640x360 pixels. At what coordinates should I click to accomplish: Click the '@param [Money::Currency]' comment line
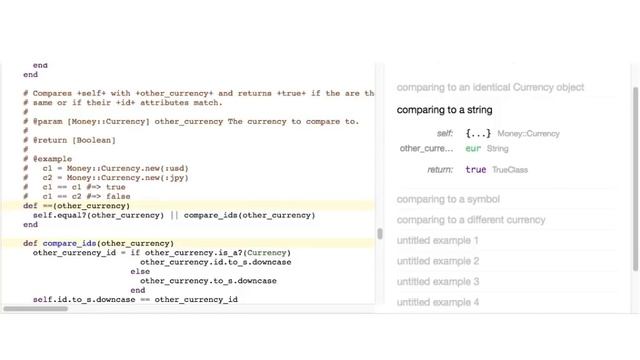tap(191, 121)
